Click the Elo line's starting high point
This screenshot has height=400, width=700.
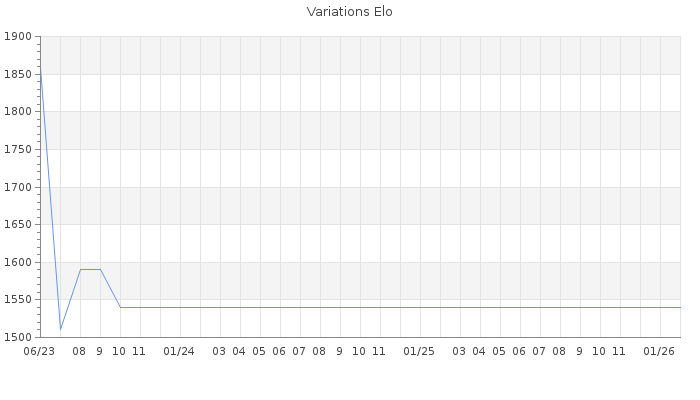pos(40,67)
